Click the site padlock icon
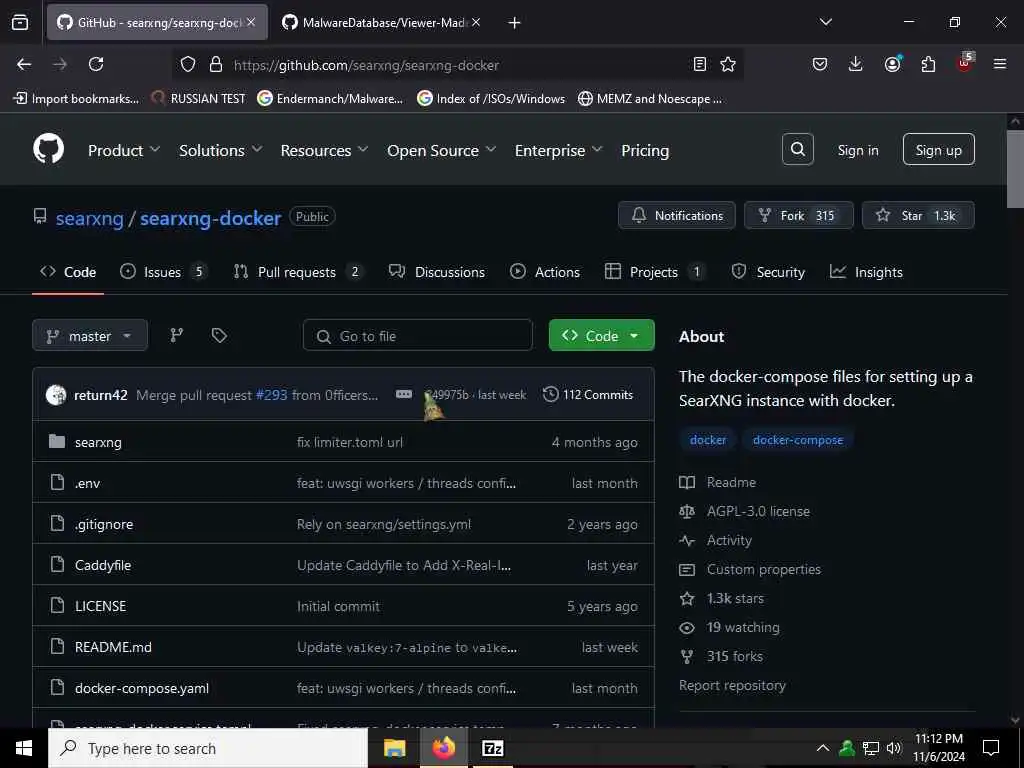The image size is (1024, 768). pyautogui.click(x=216, y=64)
